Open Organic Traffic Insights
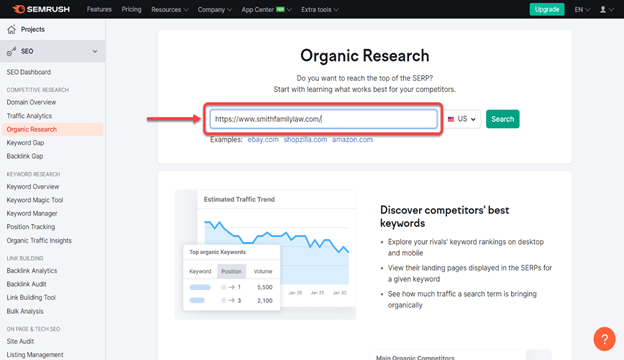 pyautogui.click(x=39, y=240)
